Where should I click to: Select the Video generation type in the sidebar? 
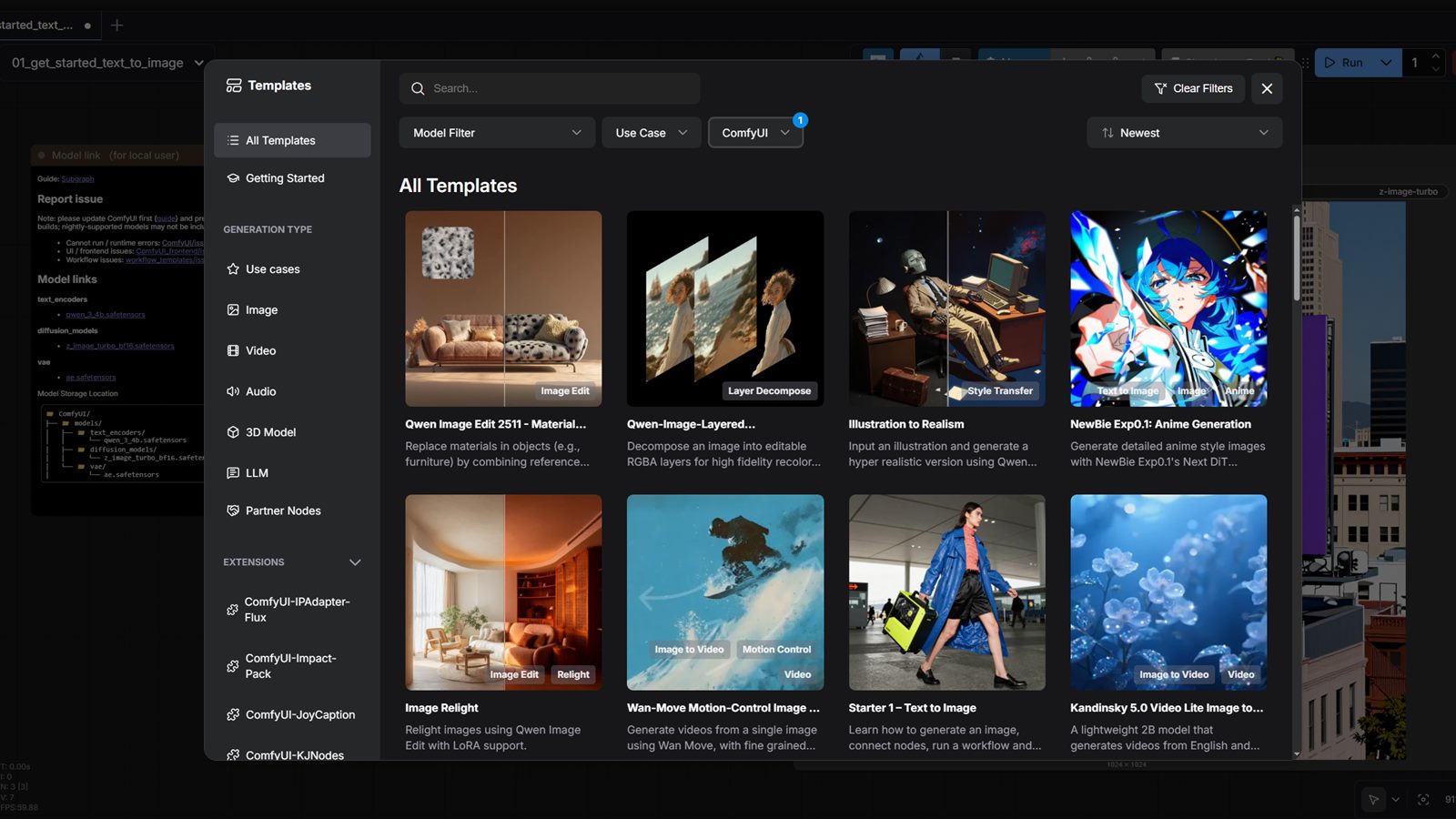[x=260, y=350]
